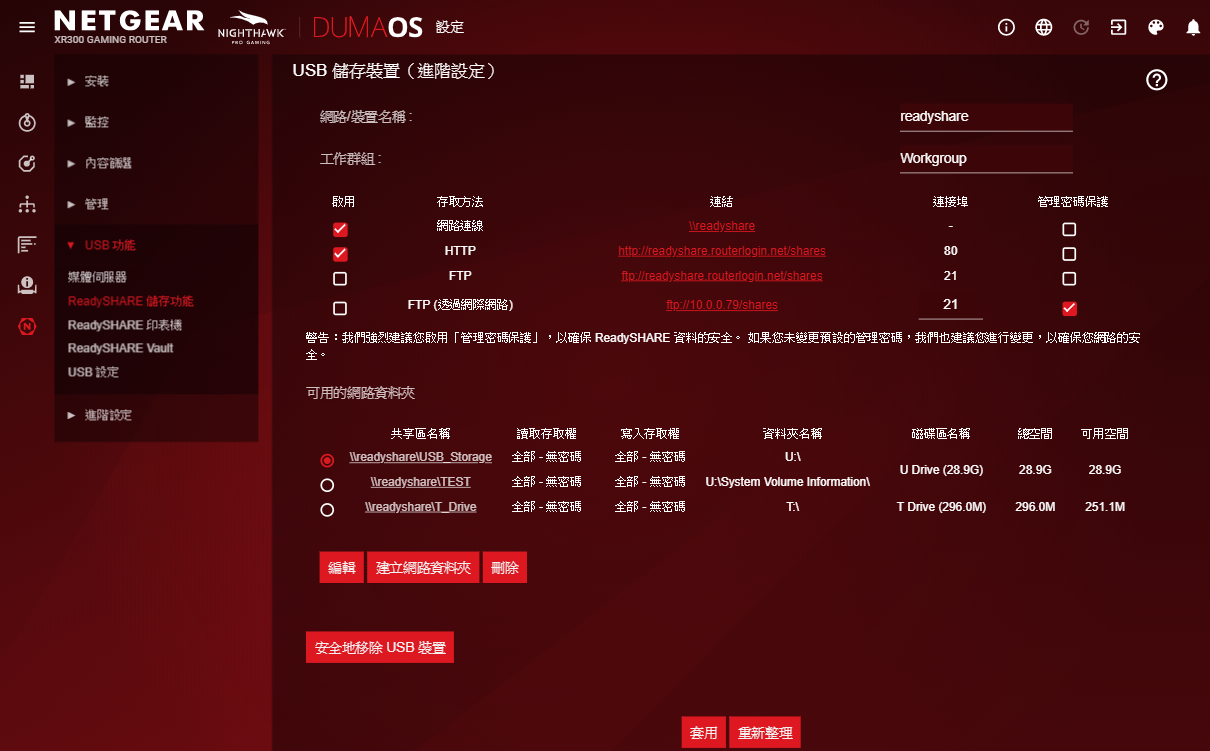Click the 251.1M free space value
The image size is (1210, 751).
pyautogui.click(x=1105, y=507)
